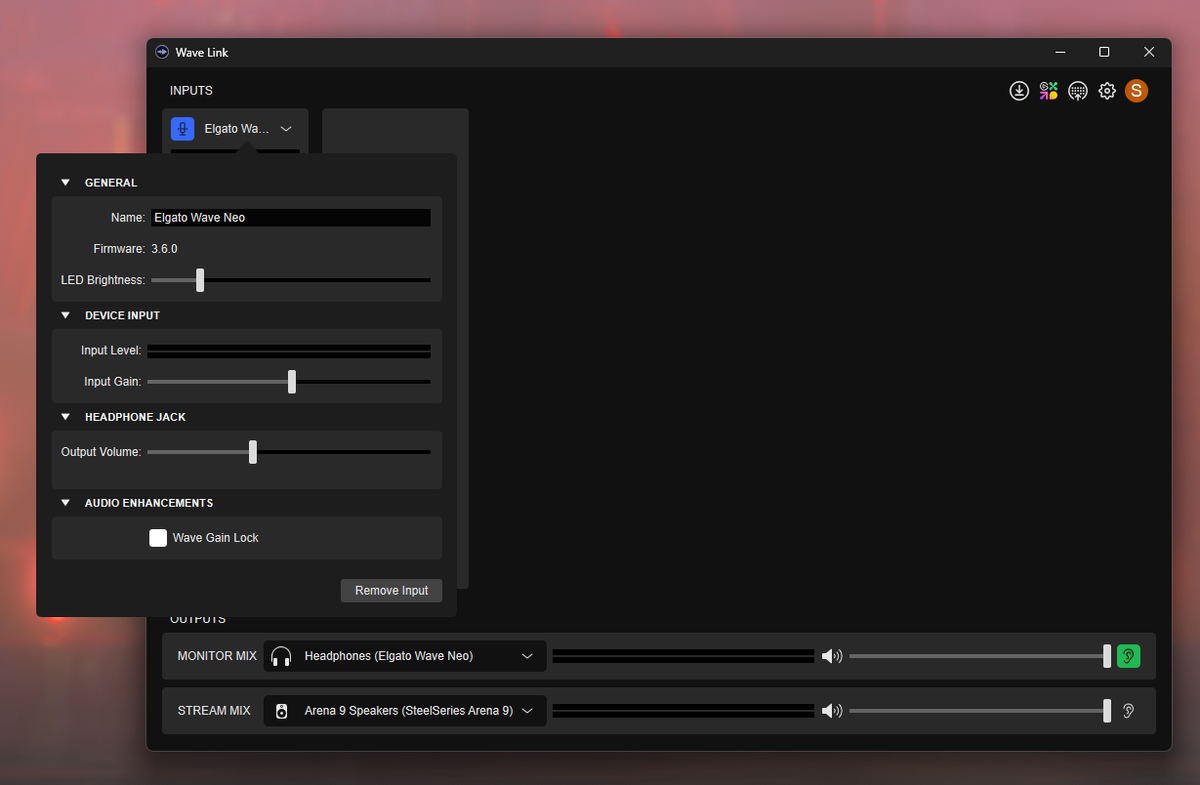
Task: Enable the Wave Gain Lock checkbox
Action: pos(158,538)
